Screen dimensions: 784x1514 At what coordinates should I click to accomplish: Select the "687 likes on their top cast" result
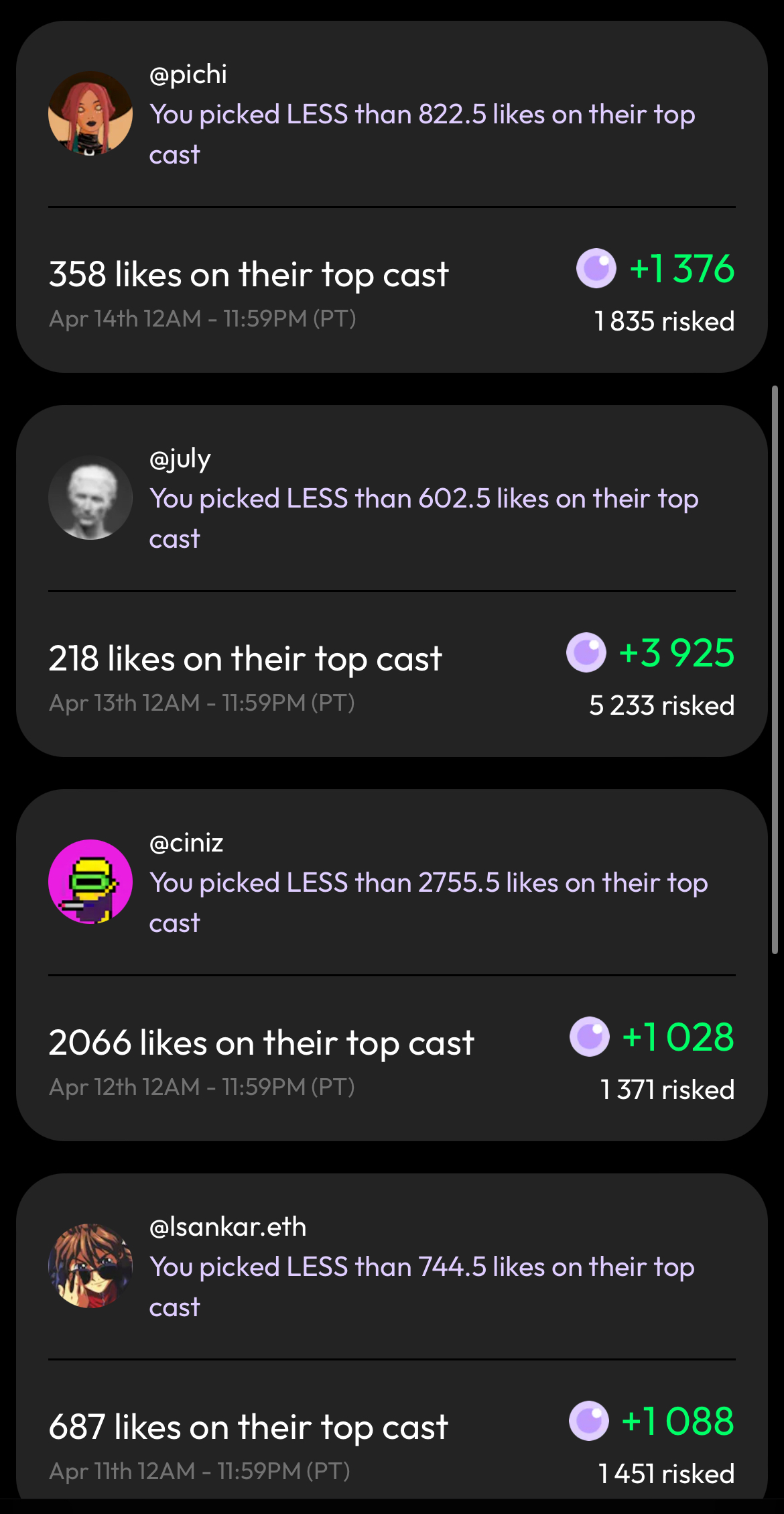[x=248, y=1428]
